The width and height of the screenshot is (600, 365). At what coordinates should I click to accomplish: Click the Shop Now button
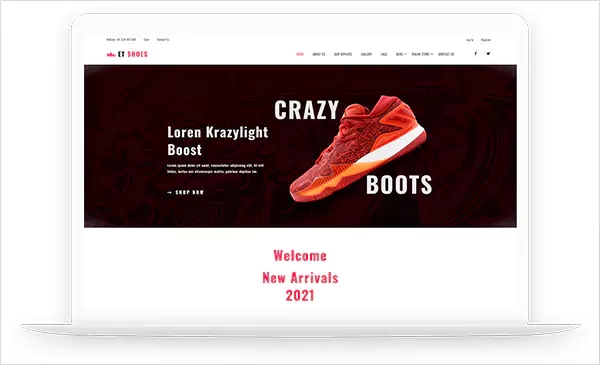[186, 192]
